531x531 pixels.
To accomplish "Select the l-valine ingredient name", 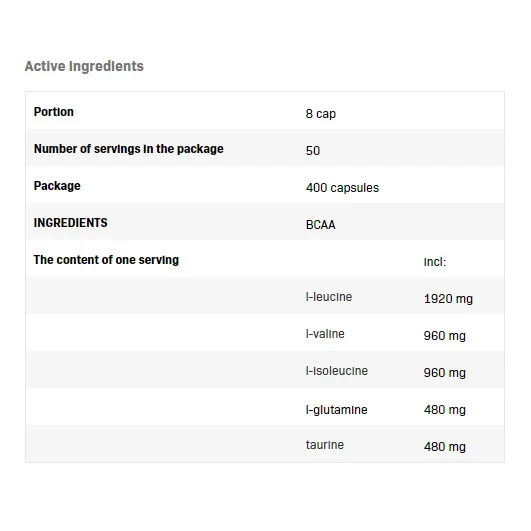I will pyautogui.click(x=325, y=334).
